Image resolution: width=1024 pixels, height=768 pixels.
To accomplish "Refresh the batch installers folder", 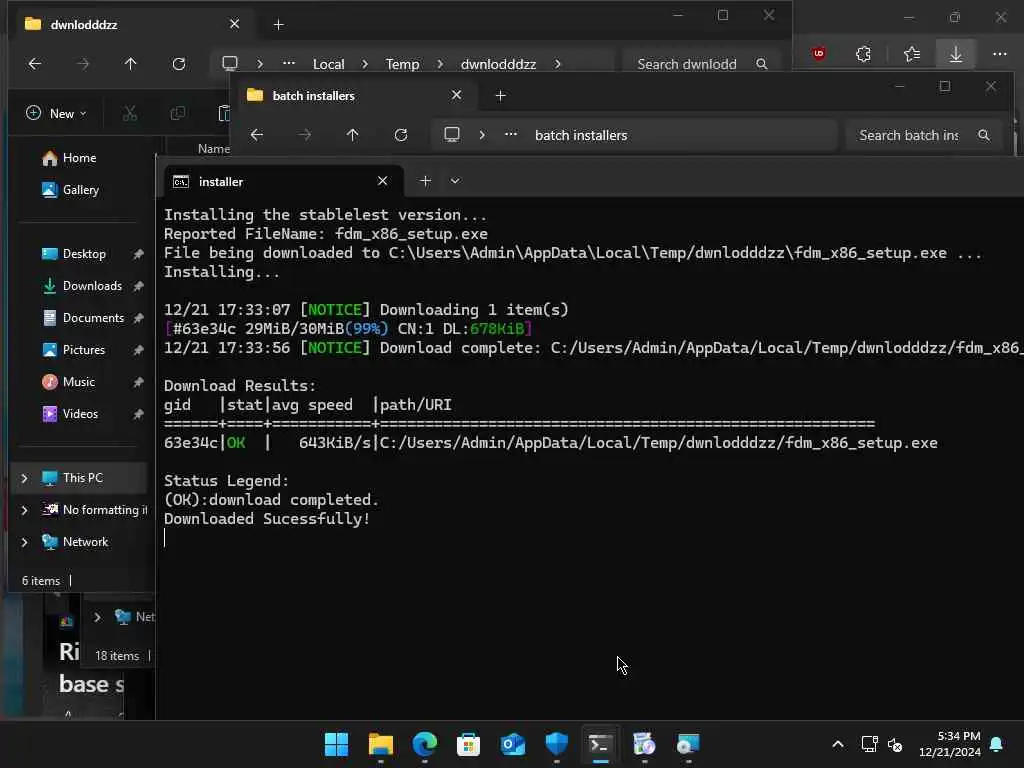I will [401, 135].
